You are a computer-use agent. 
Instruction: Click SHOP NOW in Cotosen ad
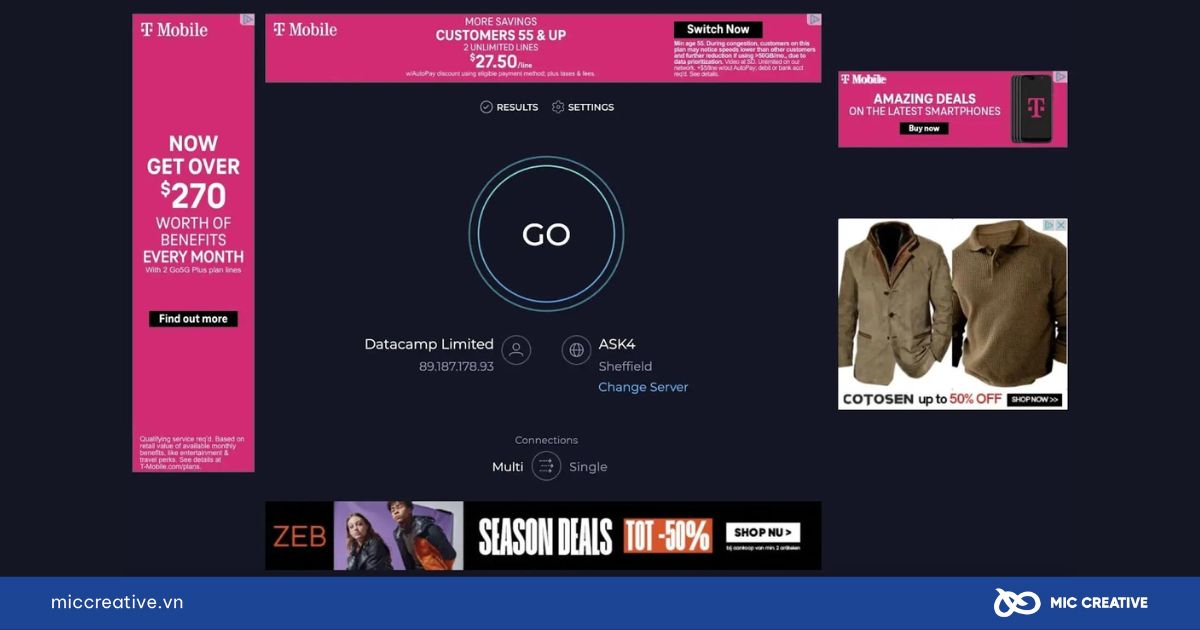(x=1034, y=399)
